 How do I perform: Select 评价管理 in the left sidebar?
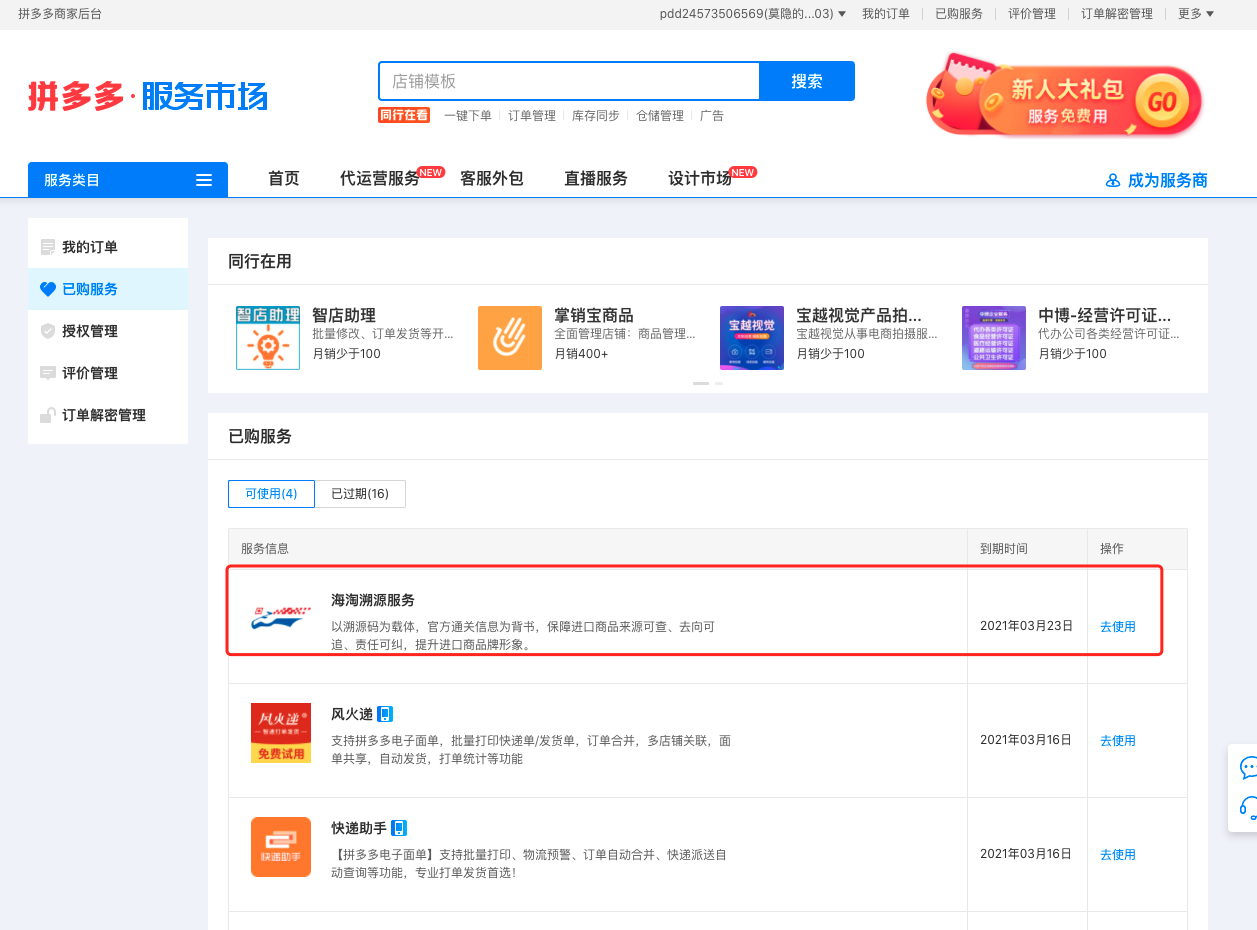click(x=108, y=373)
